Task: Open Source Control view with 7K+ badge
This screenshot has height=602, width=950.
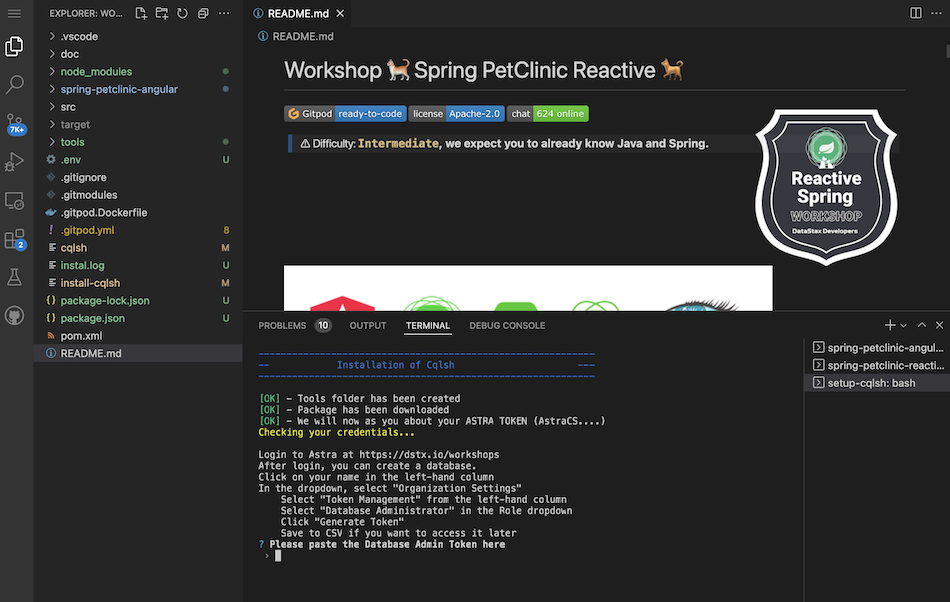Action: pyautogui.click(x=15, y=123)
